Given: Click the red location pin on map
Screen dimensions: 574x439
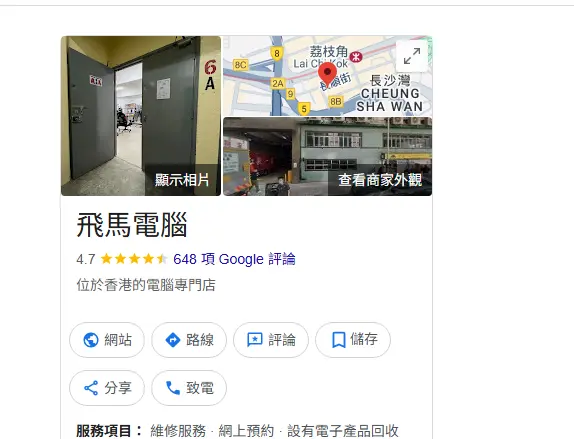Looking at the screenshot, I should click(327, 74).
